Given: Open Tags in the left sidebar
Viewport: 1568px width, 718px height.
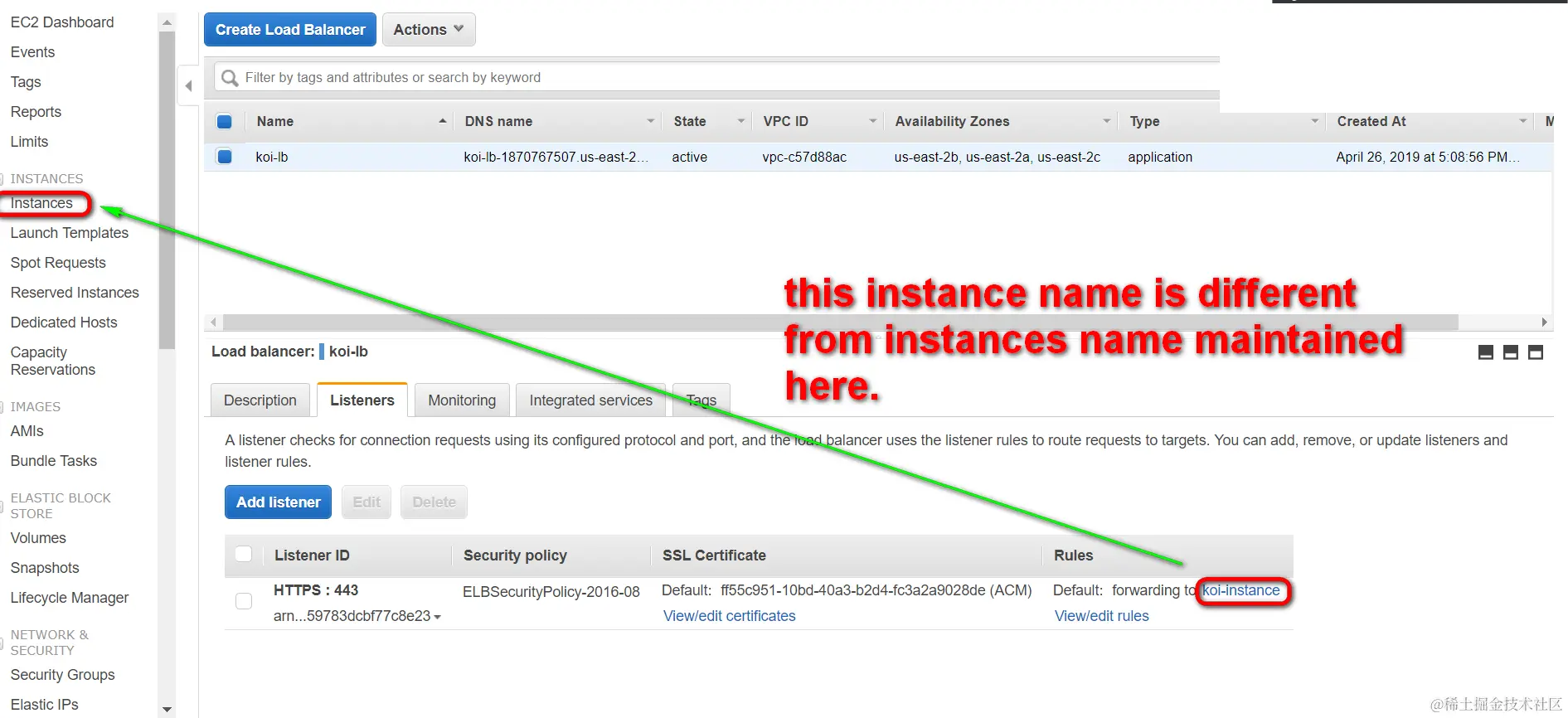Looking at the screenshot, I should point(26,82).
